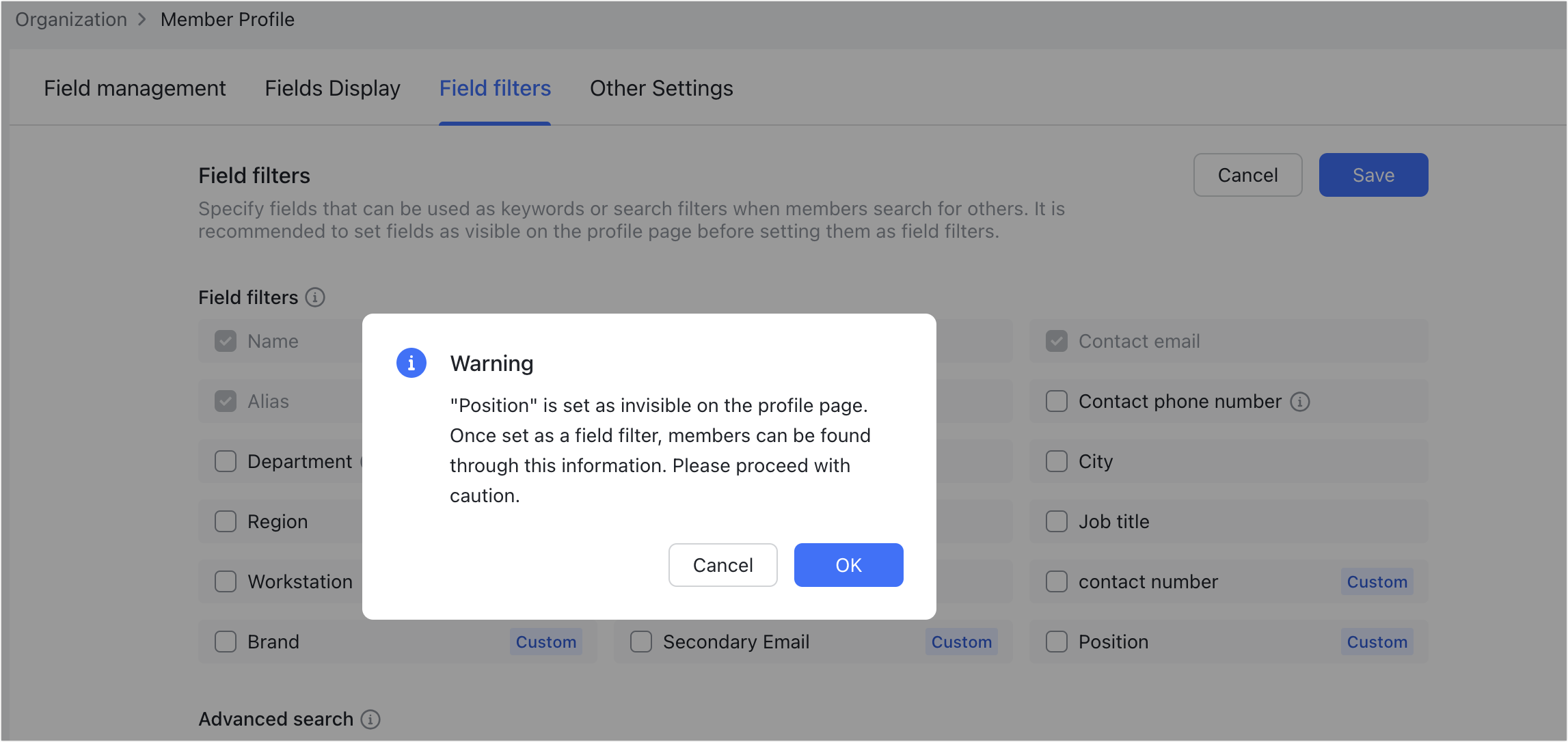
Task: Click the info icon beside Advanced search
Action: (370, 719)
